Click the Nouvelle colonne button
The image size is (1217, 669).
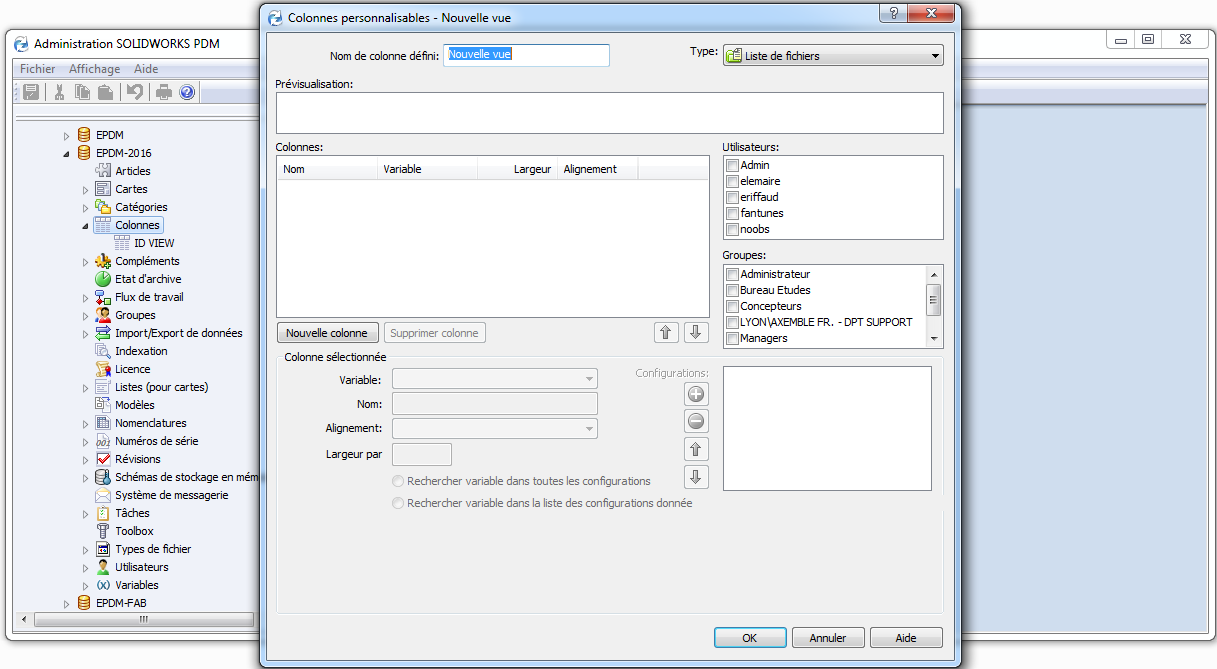pos(327,333)
